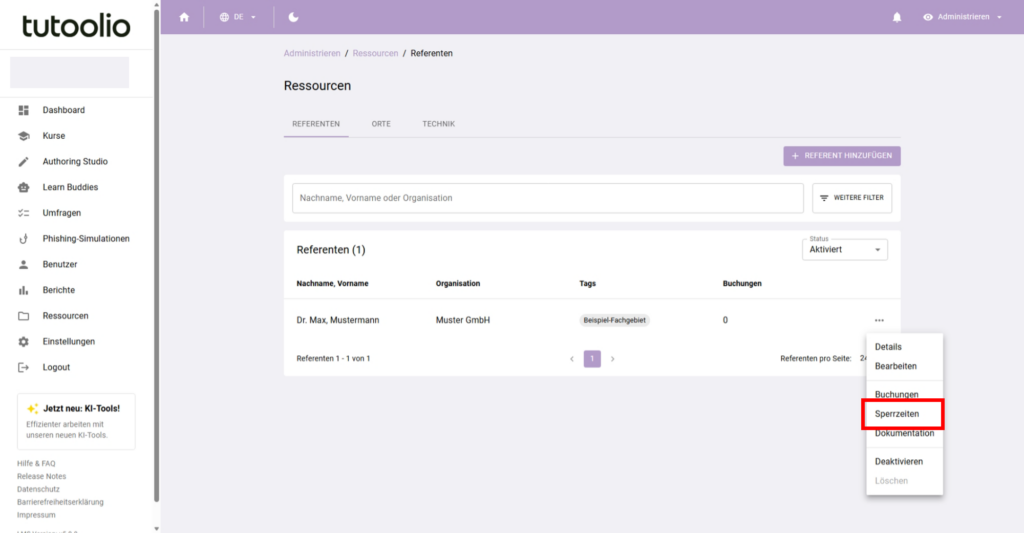This screenshot has width=1024, height=533.
Task: Choose Bearbeiten in context menu
Action: click(904, 366)
